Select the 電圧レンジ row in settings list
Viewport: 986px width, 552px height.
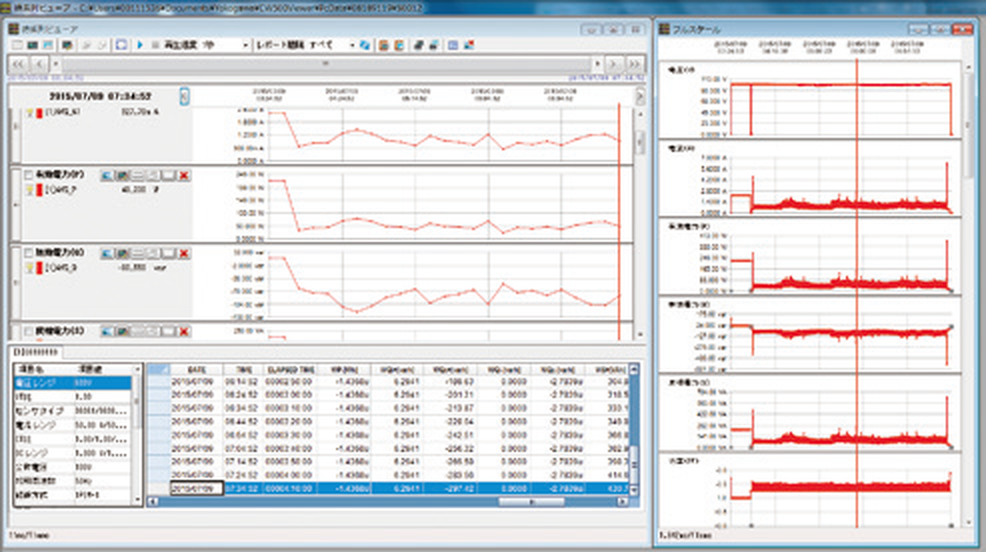72,383
